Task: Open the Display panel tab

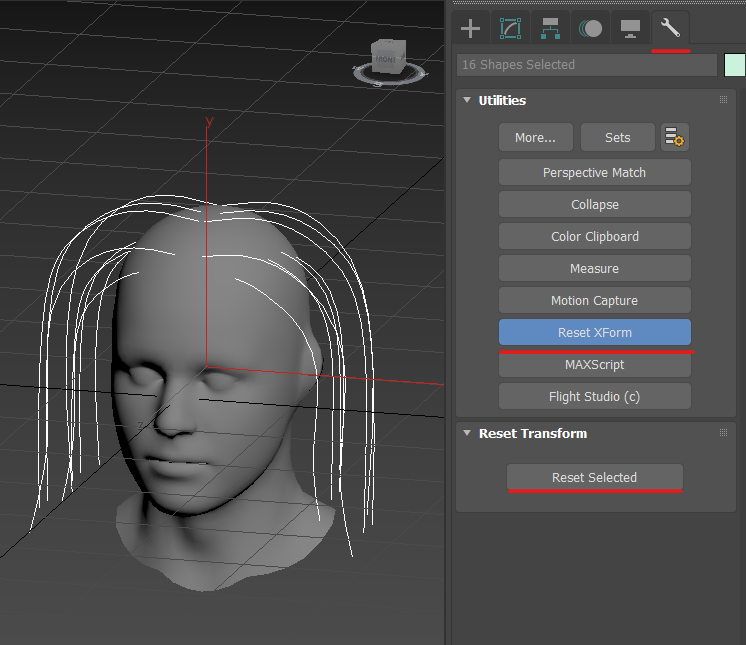Action: coord(630,28)
